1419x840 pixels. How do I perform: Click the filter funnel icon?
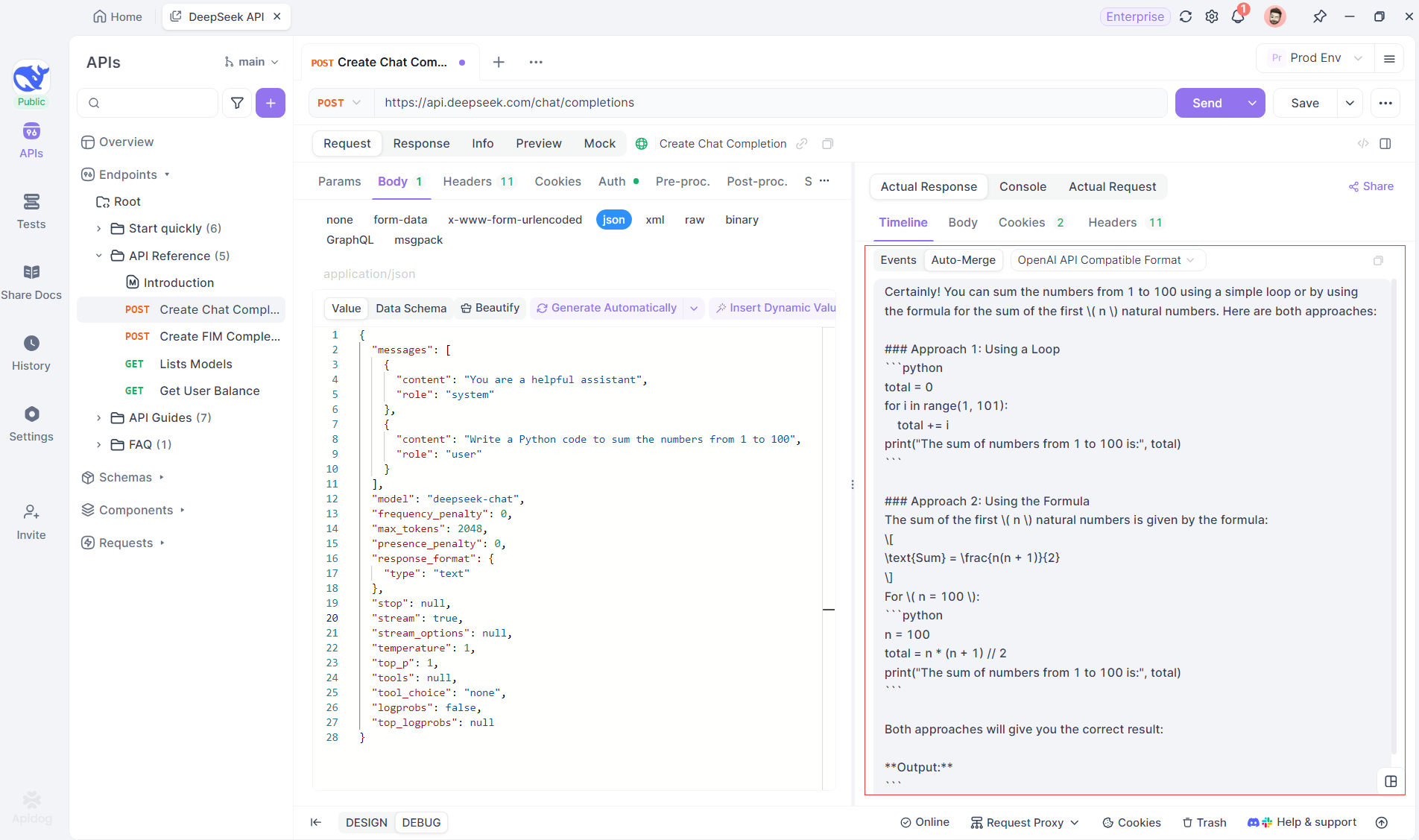[237, 103]
